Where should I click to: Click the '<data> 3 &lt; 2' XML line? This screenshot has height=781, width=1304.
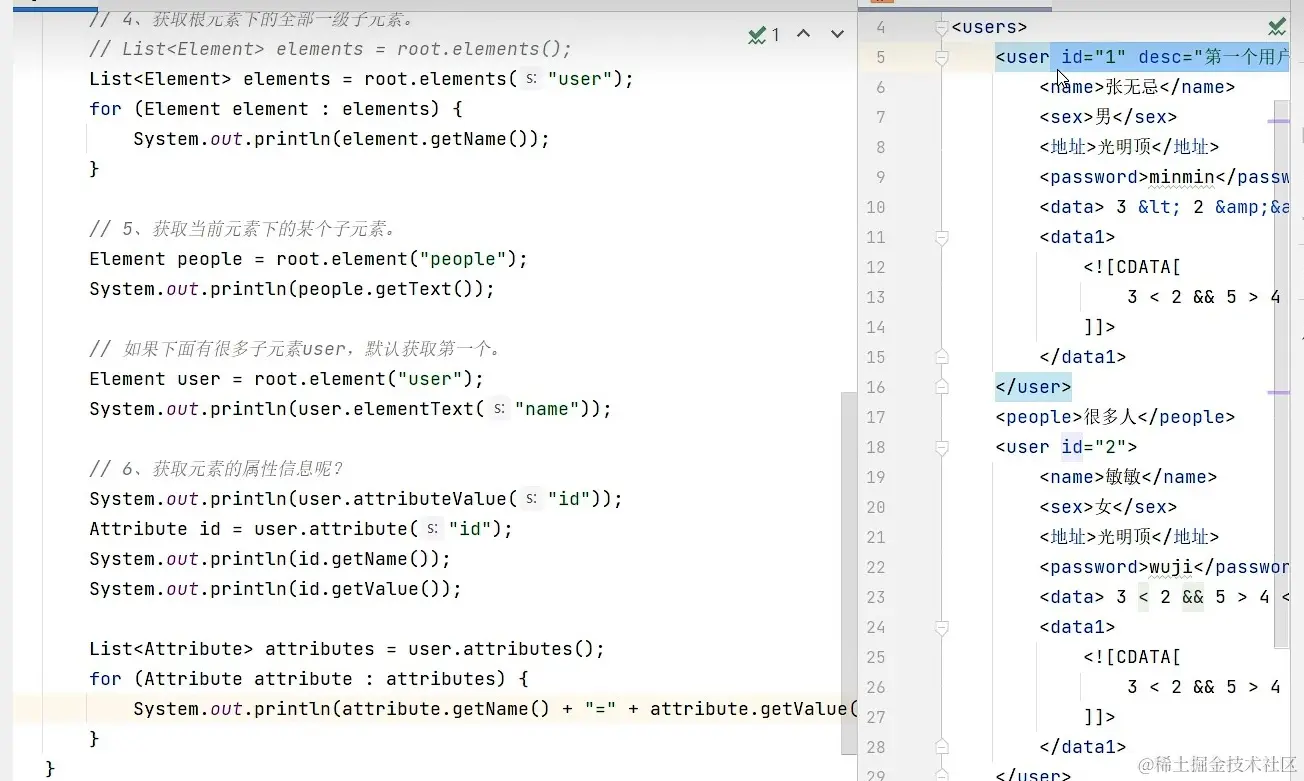coord(1164,207)
